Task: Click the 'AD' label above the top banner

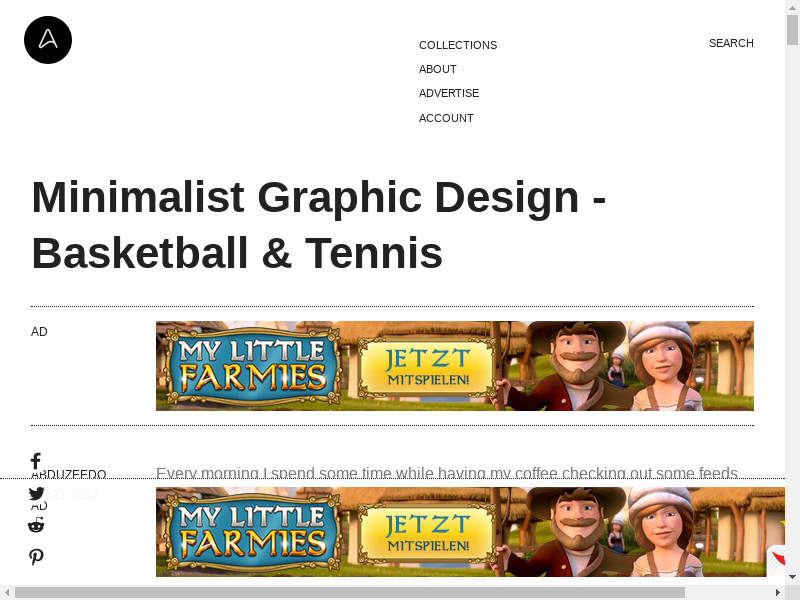Action: [x=39, y=332]
